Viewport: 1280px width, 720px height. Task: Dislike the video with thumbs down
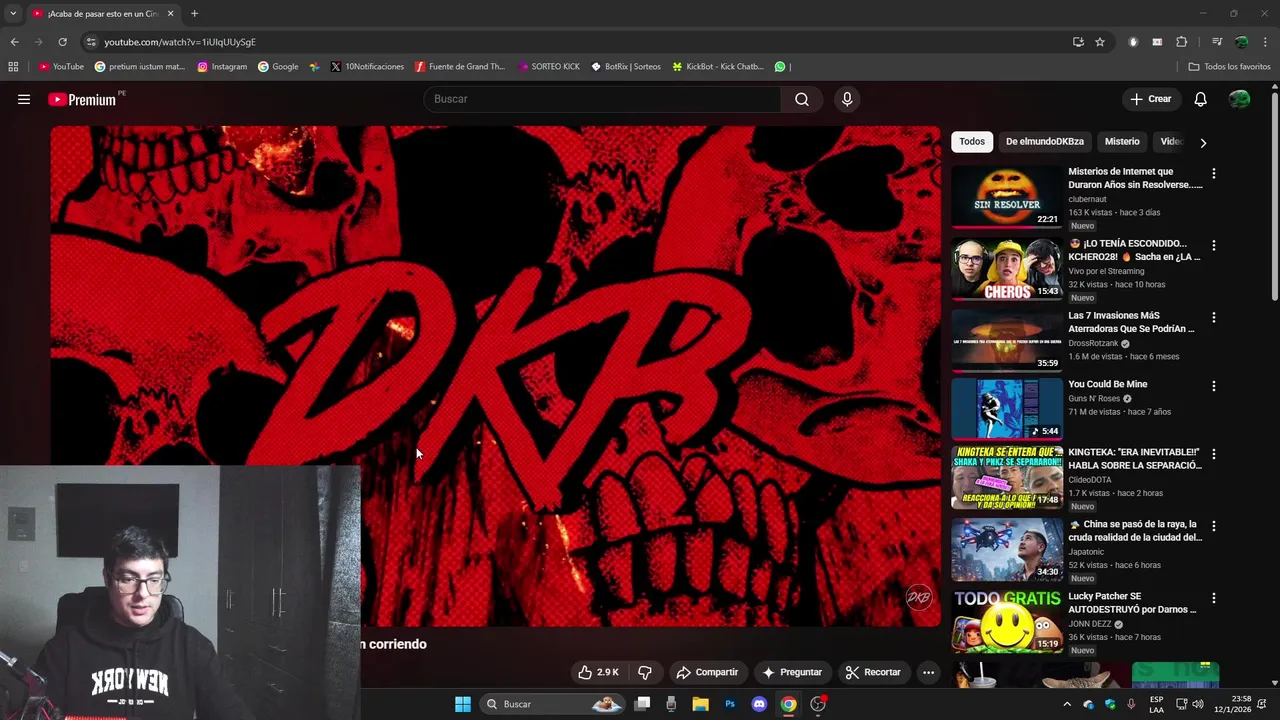645,672
